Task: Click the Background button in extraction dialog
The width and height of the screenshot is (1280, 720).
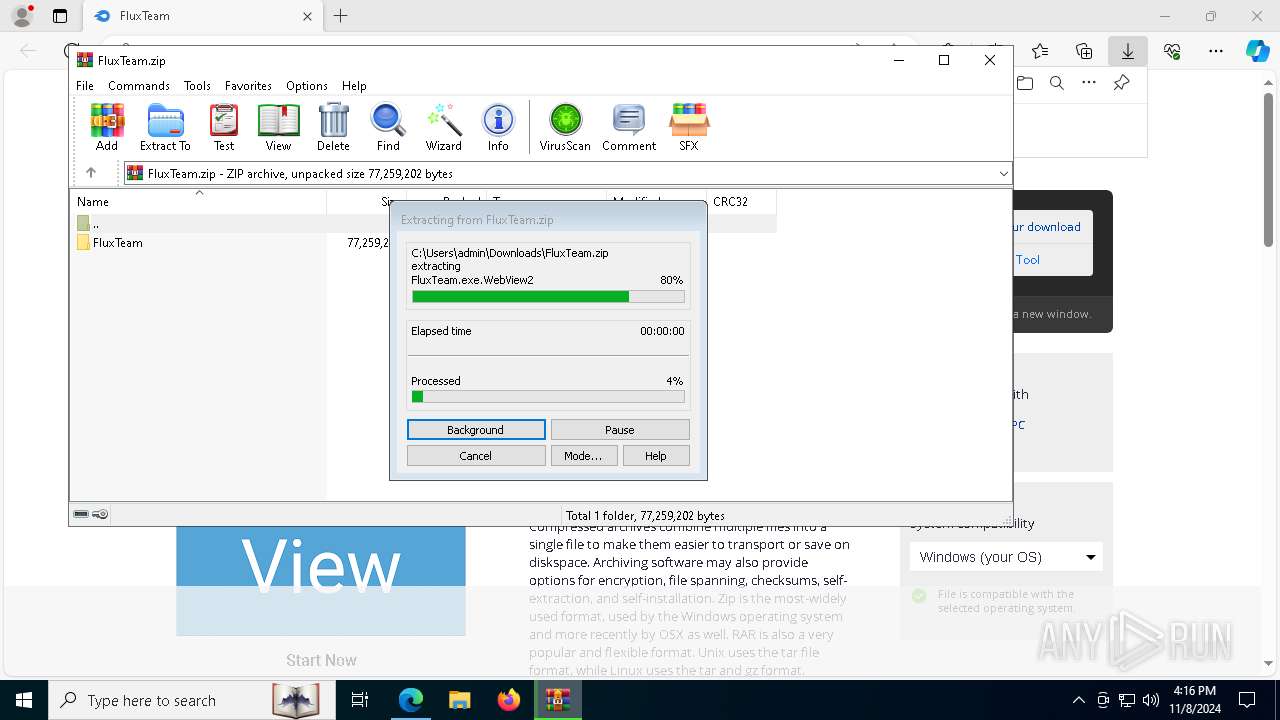Action: [x=476, y=430]
